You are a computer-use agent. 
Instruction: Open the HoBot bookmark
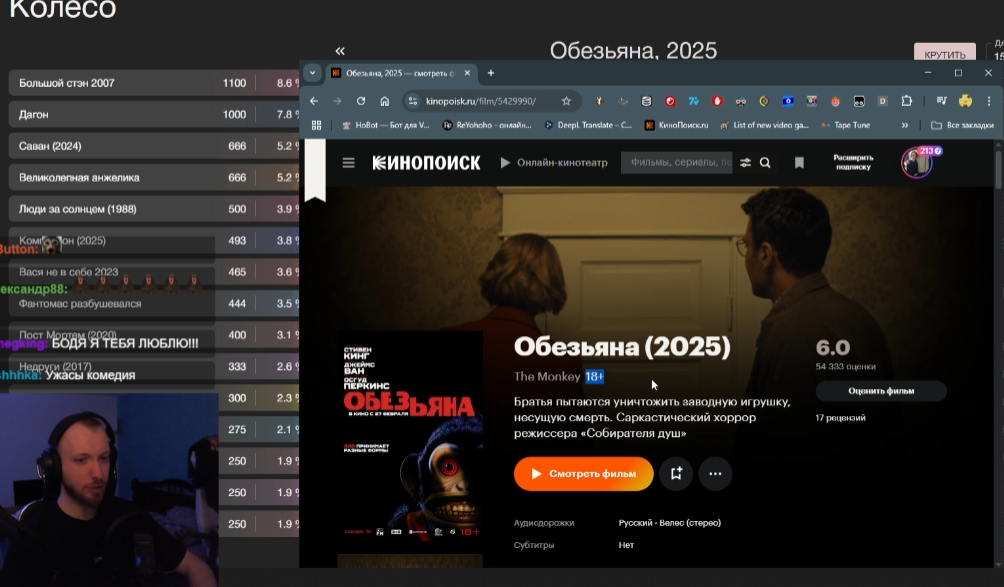(x=385, y=125)
